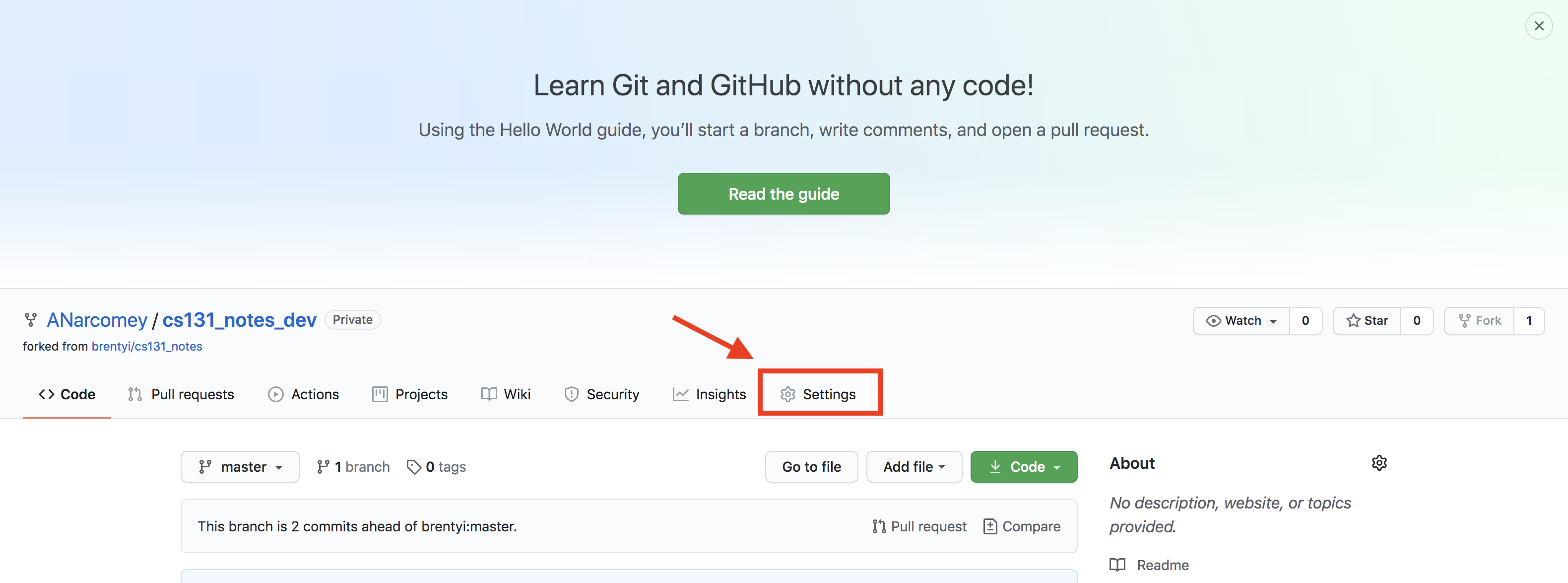This screenshot has height=583, width=1568.
Task: Select the Pull requests tab
Action: click(181, 392)
